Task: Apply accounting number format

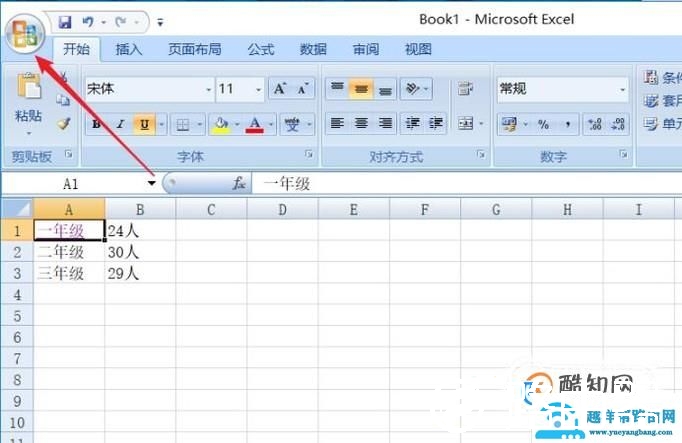Action: pyautogui.click(x=509, y=125)
